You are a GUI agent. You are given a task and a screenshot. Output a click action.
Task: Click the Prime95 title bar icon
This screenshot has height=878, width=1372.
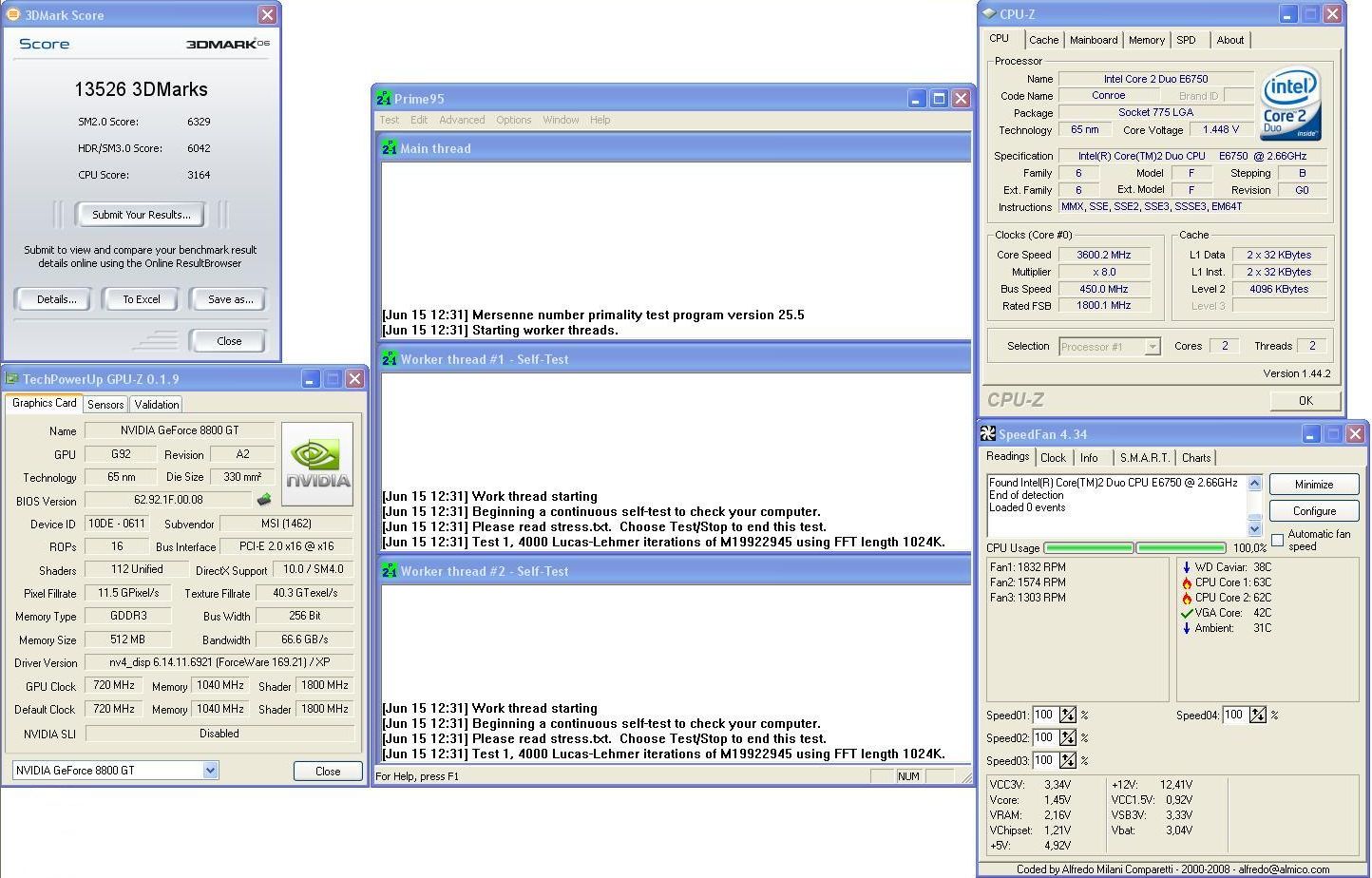[384, 98]
